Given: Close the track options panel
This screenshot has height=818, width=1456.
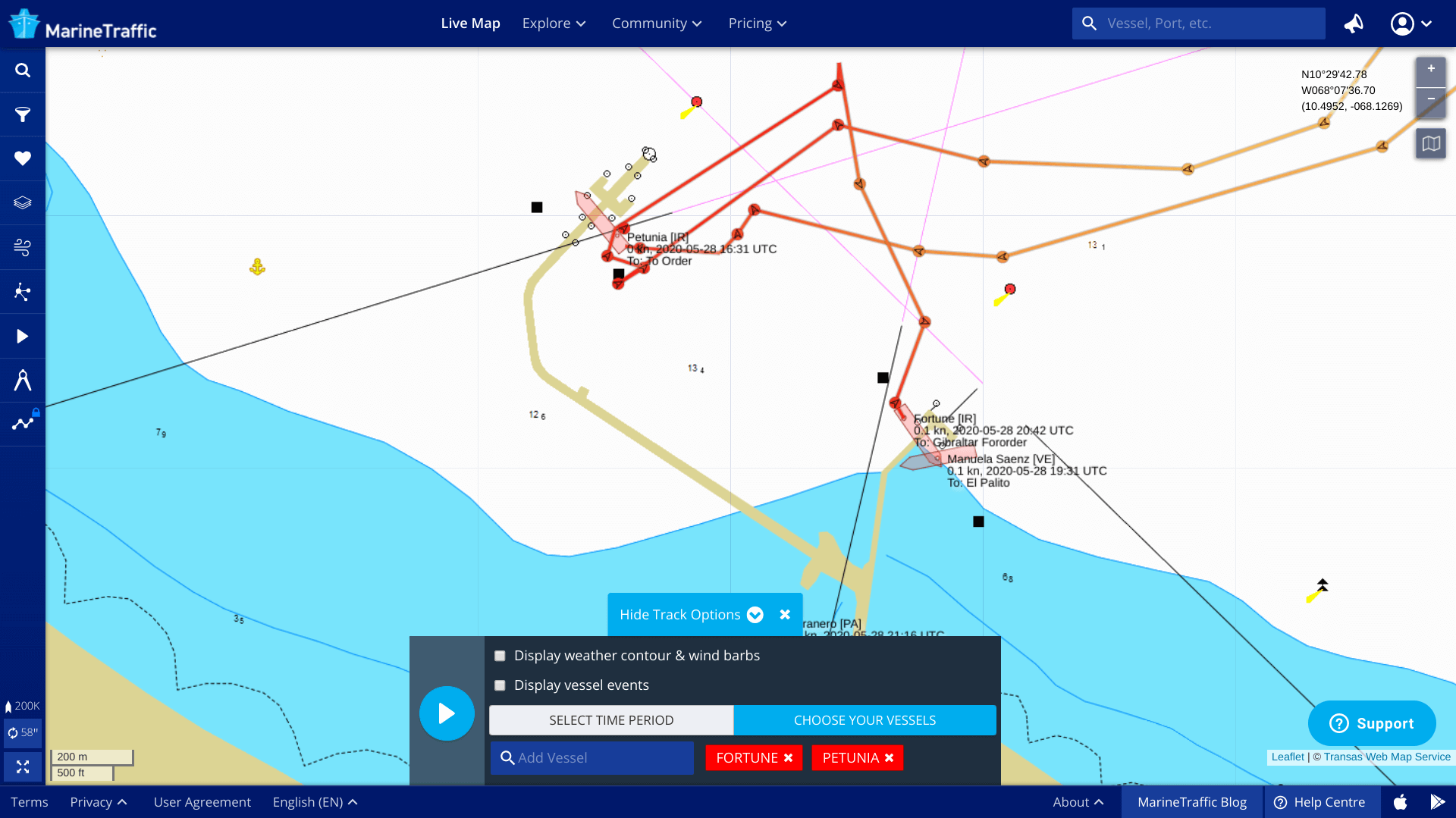Looking at the screenshot, I should tap(786, 615).
